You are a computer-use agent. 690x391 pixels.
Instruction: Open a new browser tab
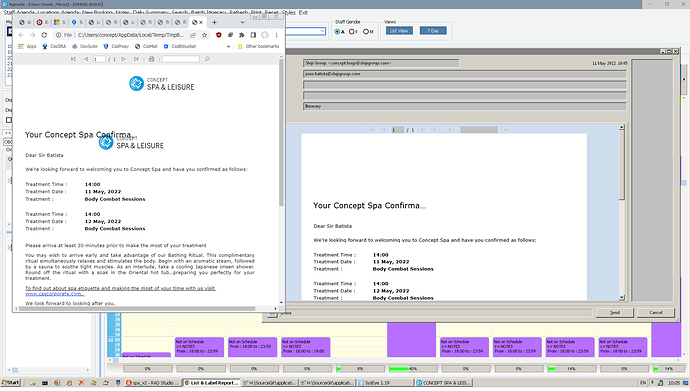click(x=214, y=22)
